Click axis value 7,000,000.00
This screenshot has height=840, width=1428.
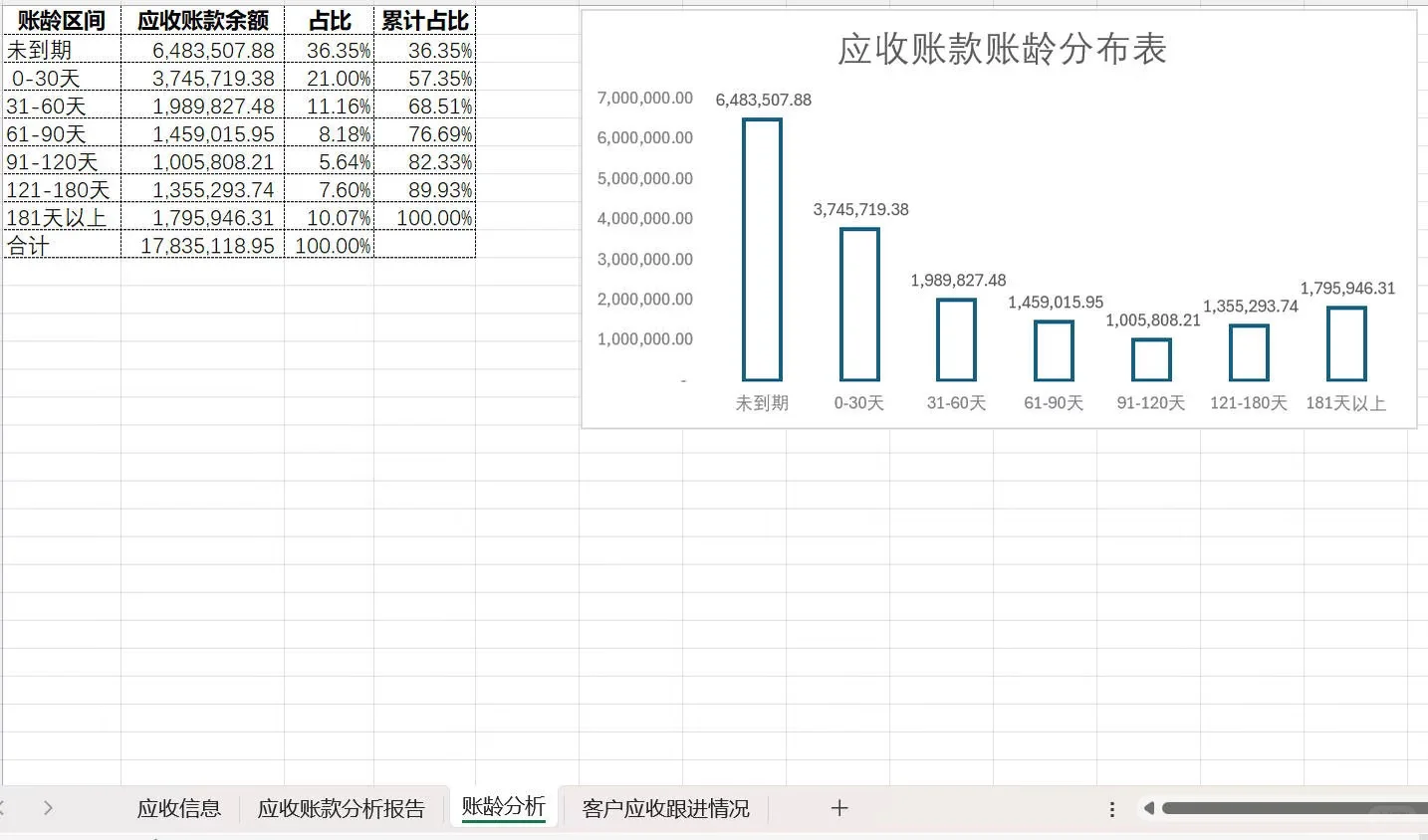[645, 98]
